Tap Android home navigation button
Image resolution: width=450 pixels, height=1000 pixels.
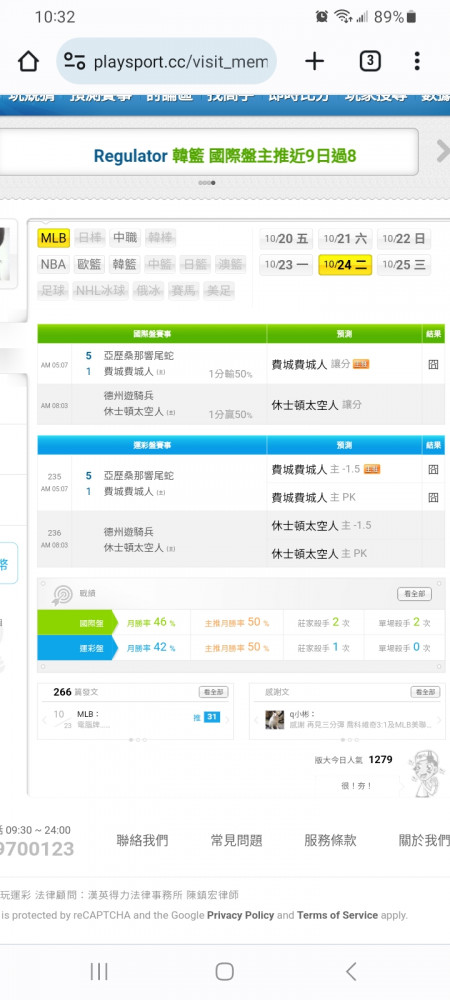[224, 971]
